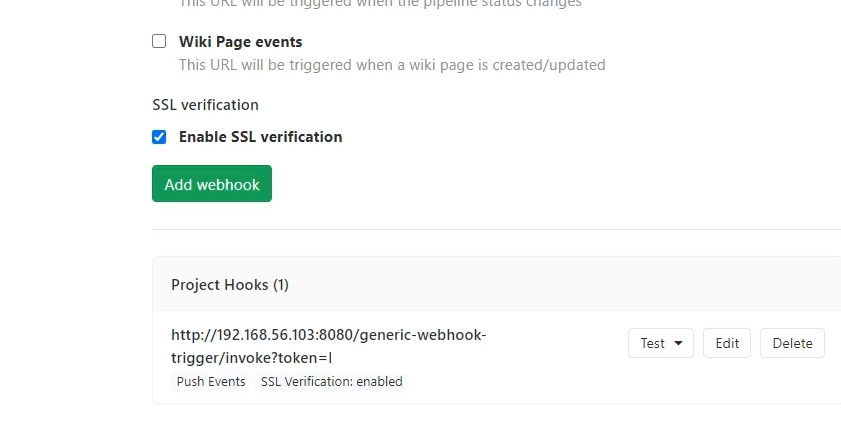Image resolution: width=841 pixels, height=447 pixels.
Task: Click empty space right of the hook URL
Action: pyautogui.click(x=560, y=345)
